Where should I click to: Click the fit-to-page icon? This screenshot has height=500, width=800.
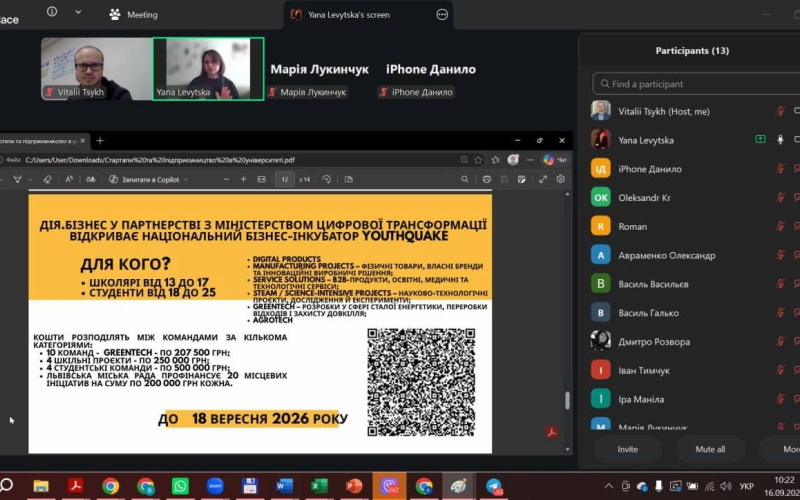point(261,180)
